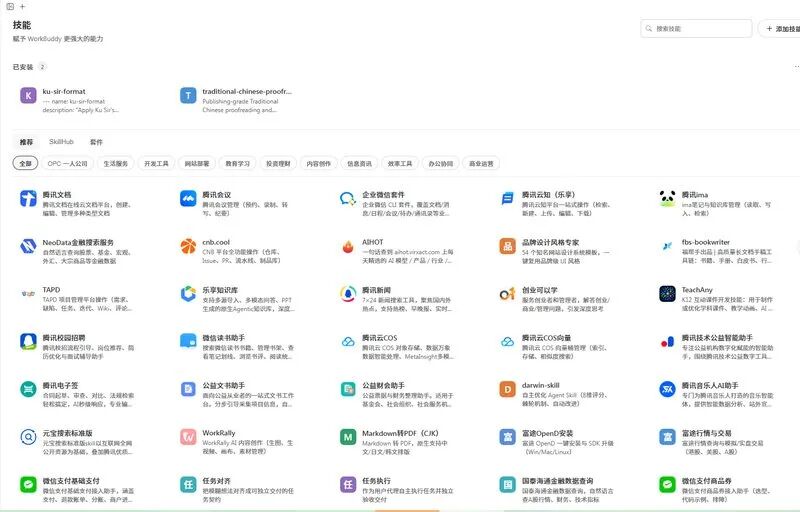Open the 腾讯云COS cloud icon
Viewport: 800px width, 512px height.
click(x=348, y=342)
